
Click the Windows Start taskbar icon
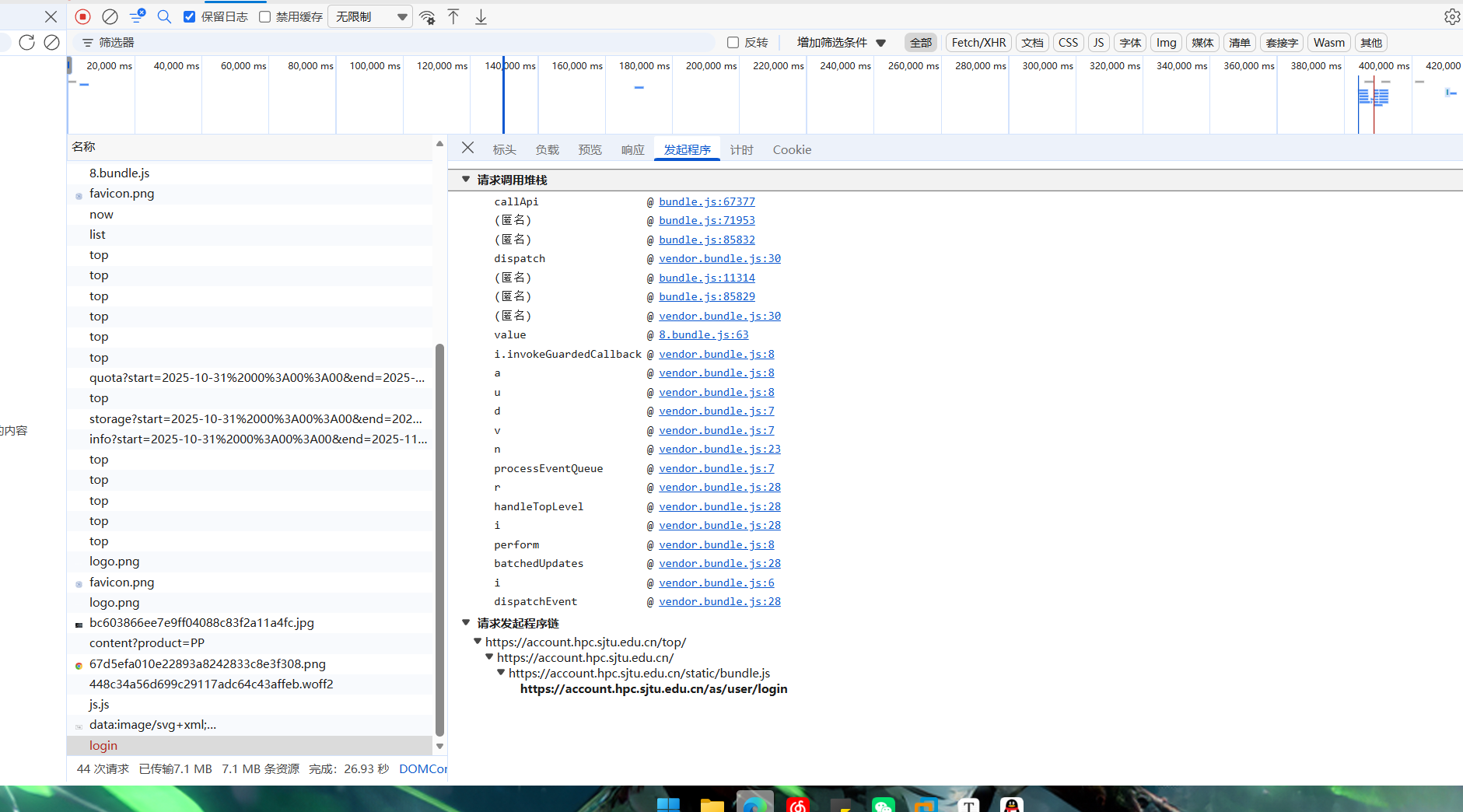pyautogui.click(x=668, y=804)
